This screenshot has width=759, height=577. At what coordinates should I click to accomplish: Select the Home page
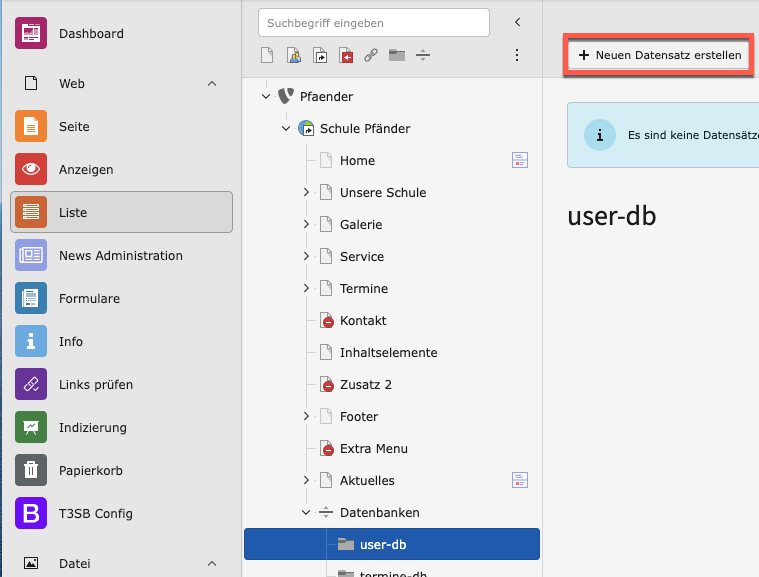click(x=357, y=161)
